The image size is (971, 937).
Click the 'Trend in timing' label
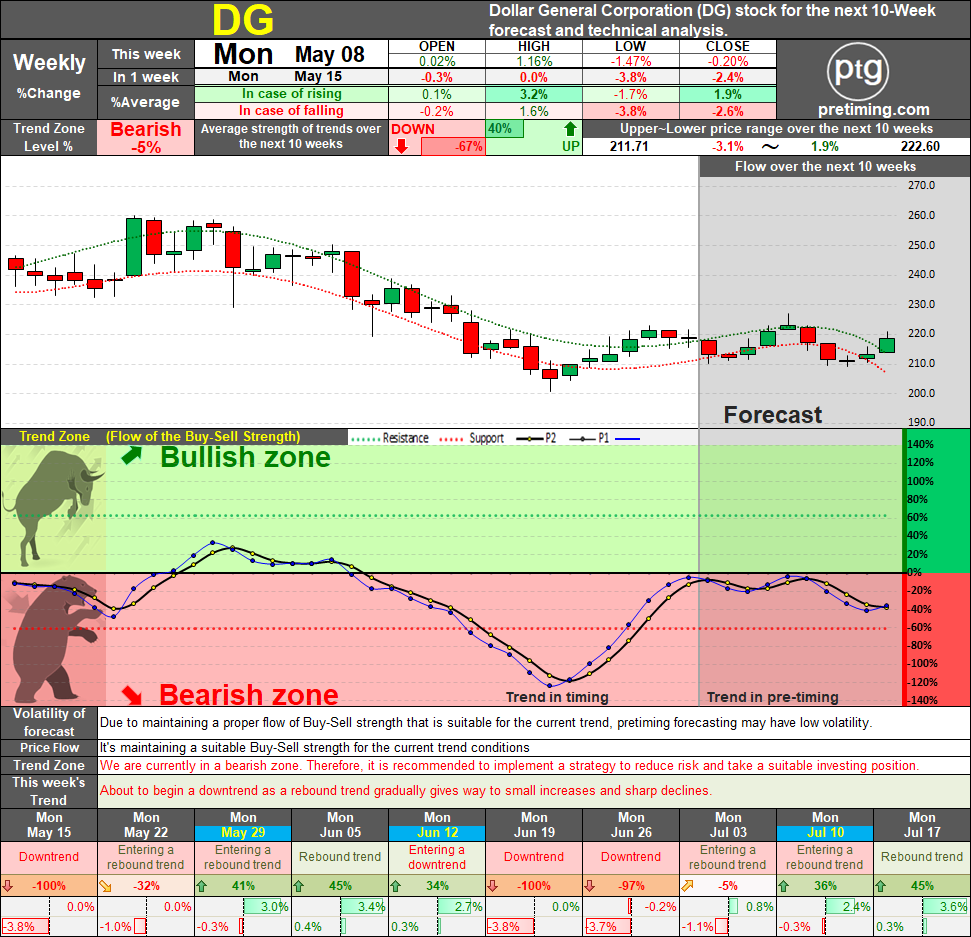click(557, 697)
